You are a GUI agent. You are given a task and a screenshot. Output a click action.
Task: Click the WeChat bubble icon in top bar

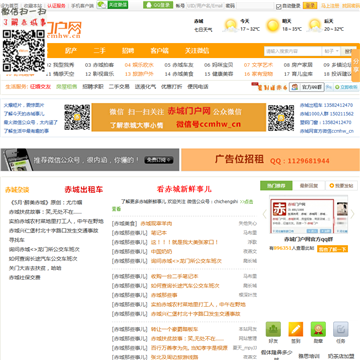pos(102,5)
